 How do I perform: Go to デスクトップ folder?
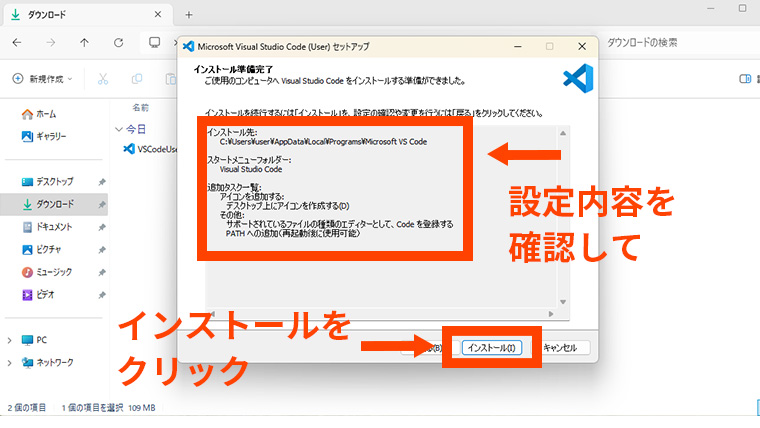[x=54, y=181]
